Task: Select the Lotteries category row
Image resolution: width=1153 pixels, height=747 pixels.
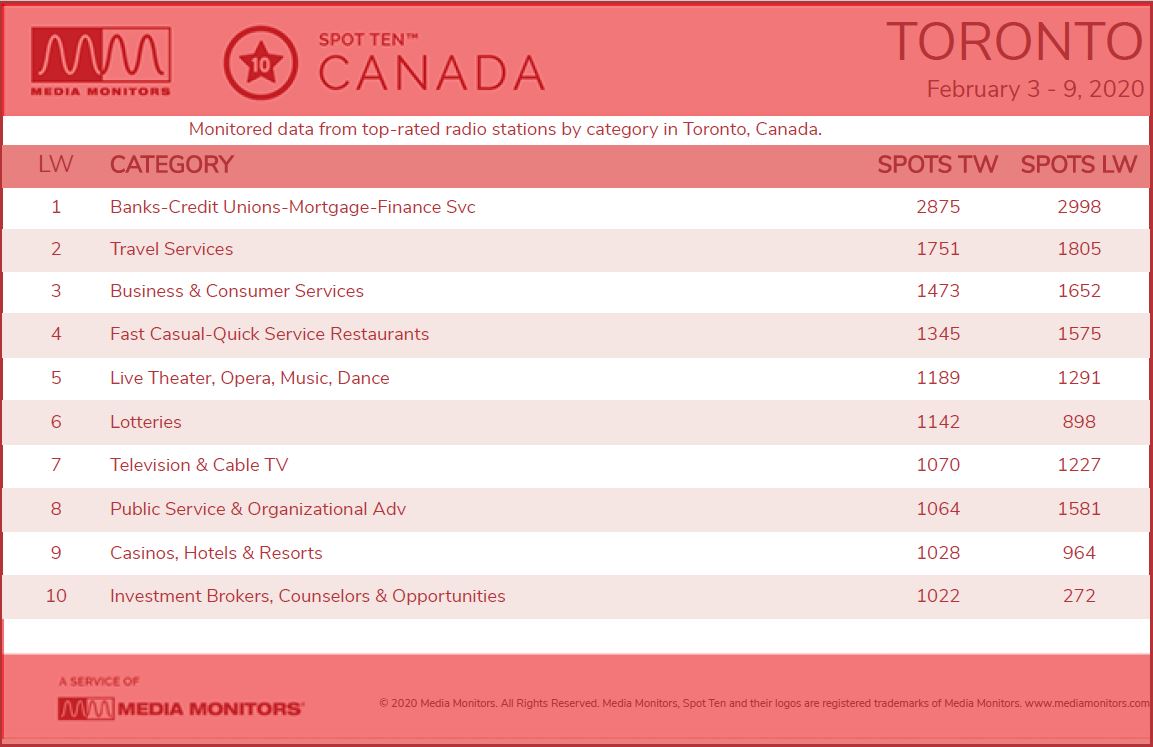Action: pyautogui.click(x=576, y=422)
